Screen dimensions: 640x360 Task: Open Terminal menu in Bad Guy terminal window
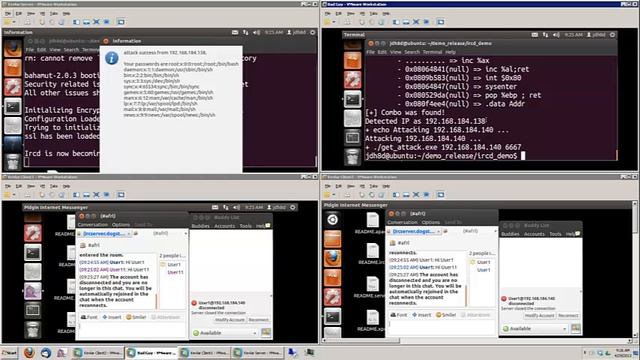[432, 52]
